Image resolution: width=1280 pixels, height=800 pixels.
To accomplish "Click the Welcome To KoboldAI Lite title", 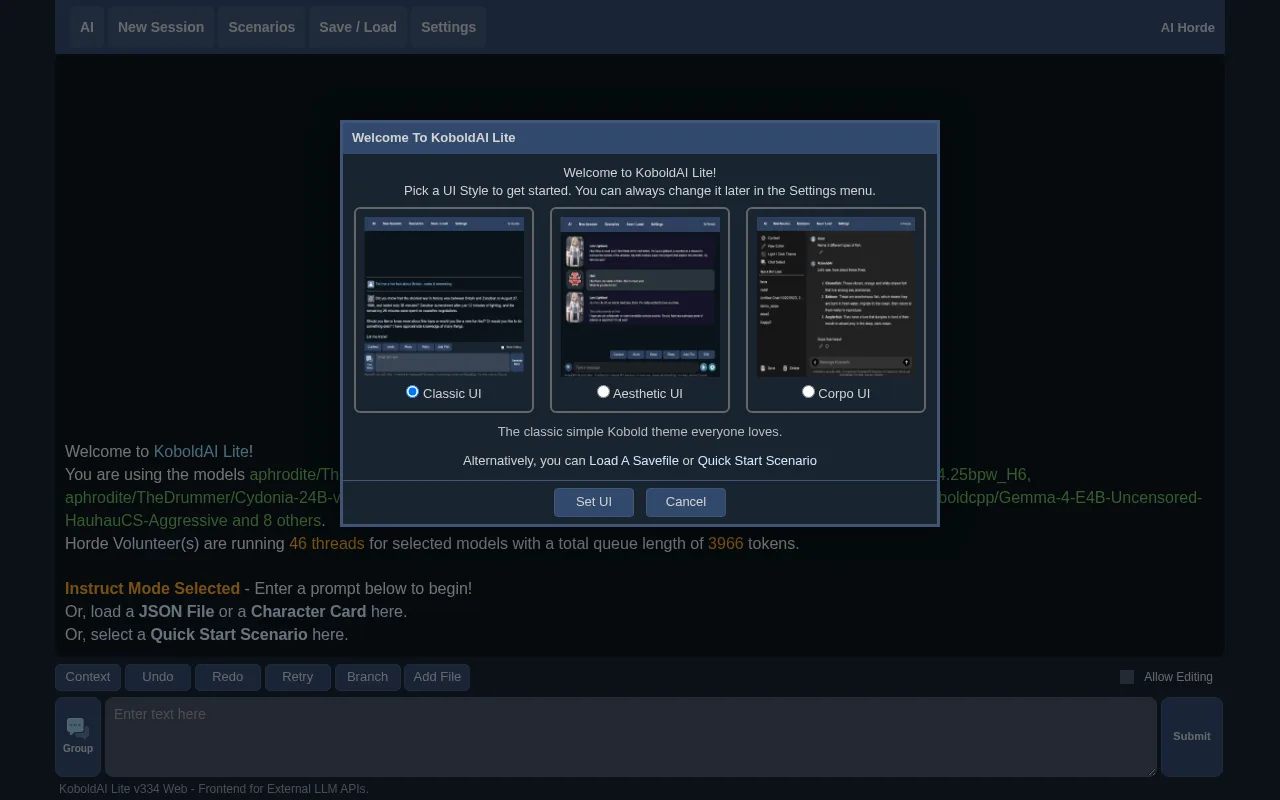I will pyautogui.click(x=434, y=138).
